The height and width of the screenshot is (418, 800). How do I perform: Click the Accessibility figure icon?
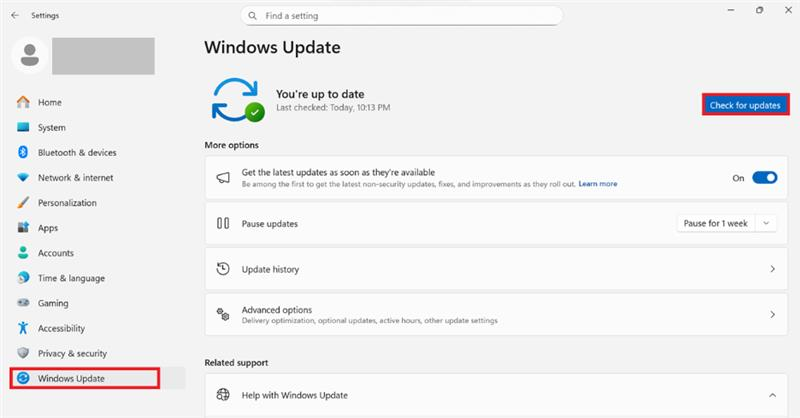[23, 328]
